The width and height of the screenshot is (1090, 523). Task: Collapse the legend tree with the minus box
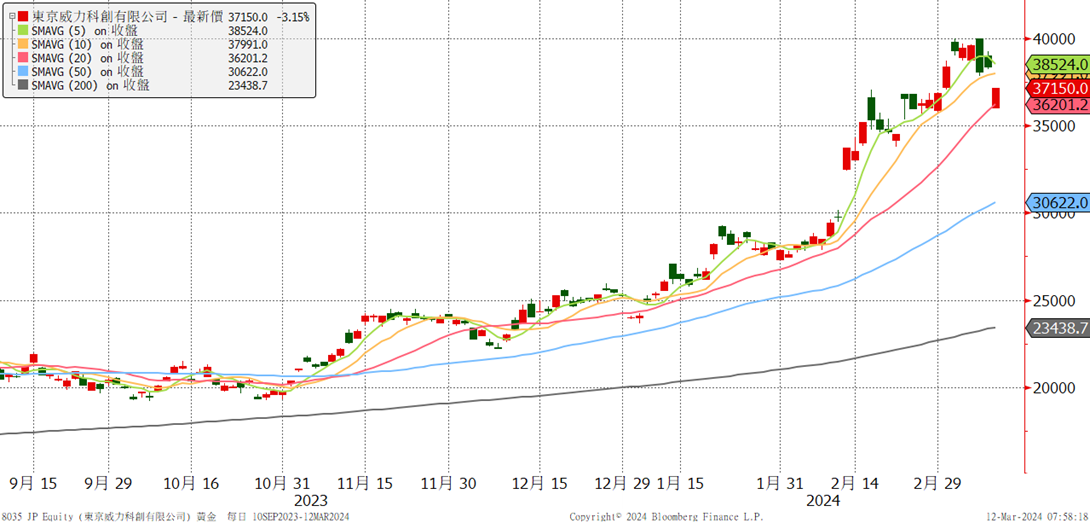pos(12,16)
